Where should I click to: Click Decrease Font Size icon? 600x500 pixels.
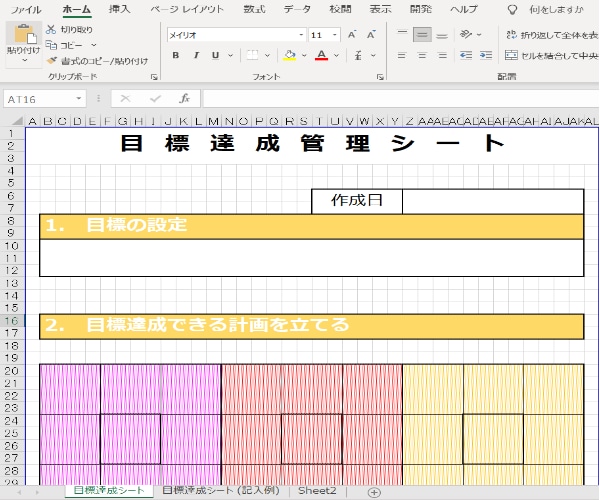click(x=371, y=35)
